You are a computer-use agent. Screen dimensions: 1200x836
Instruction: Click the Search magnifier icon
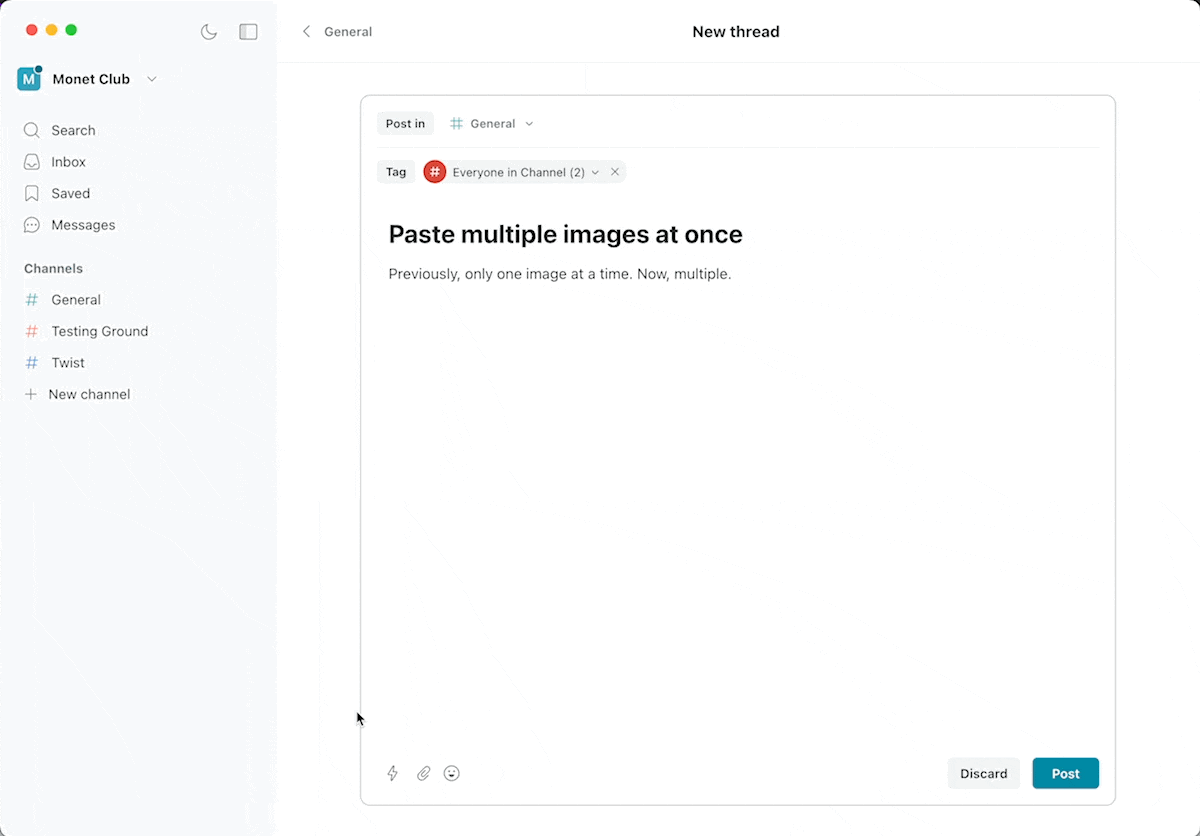point(32,130)
